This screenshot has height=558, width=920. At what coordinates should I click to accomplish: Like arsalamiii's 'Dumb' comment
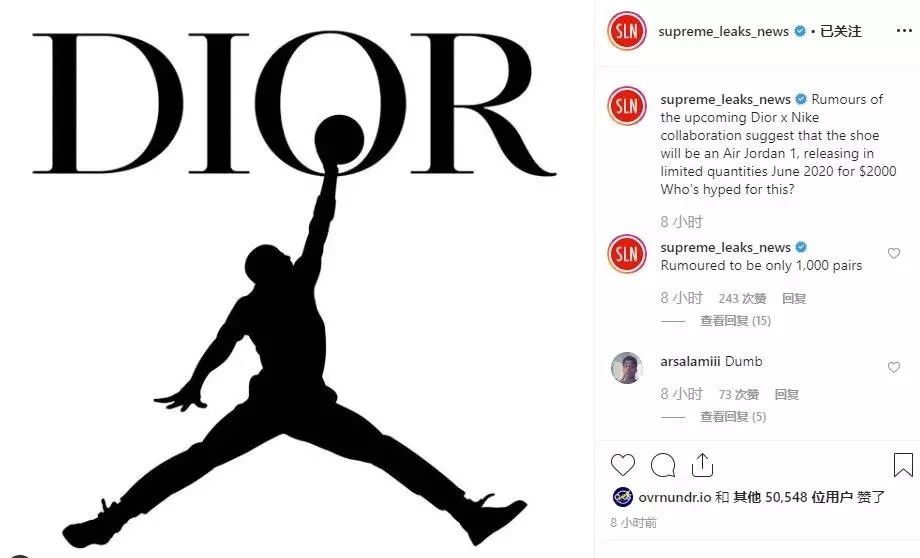click(894, 367)
